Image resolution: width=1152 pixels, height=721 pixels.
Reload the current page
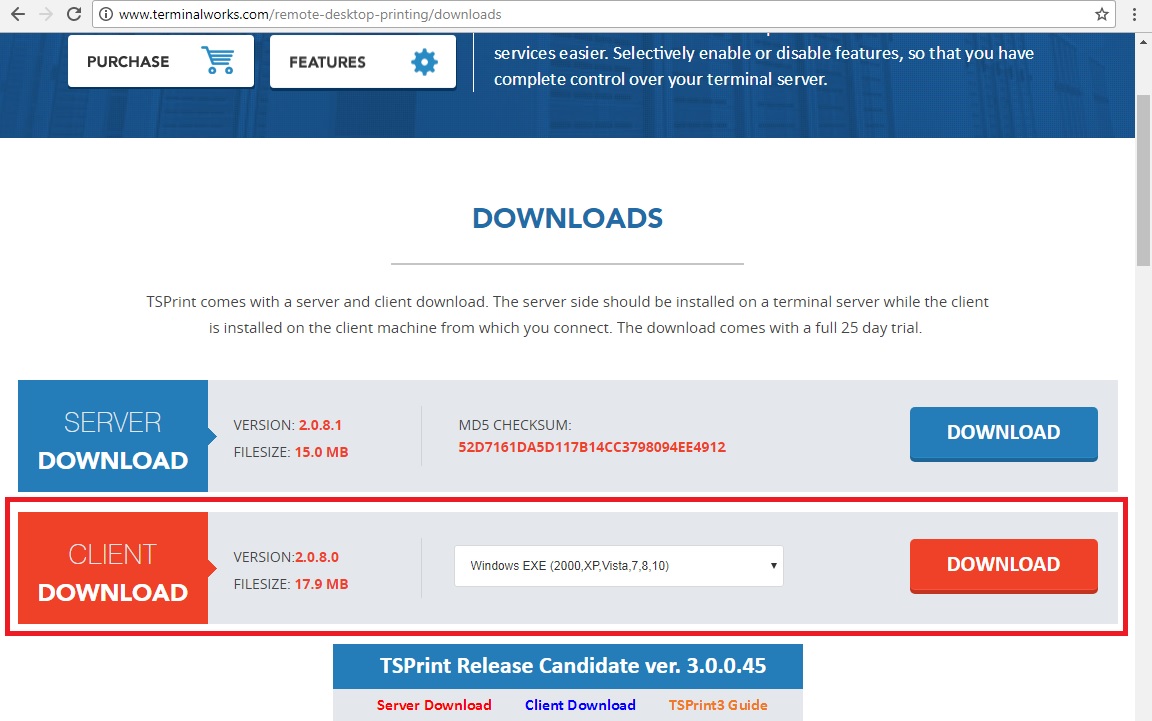(74, 15)
